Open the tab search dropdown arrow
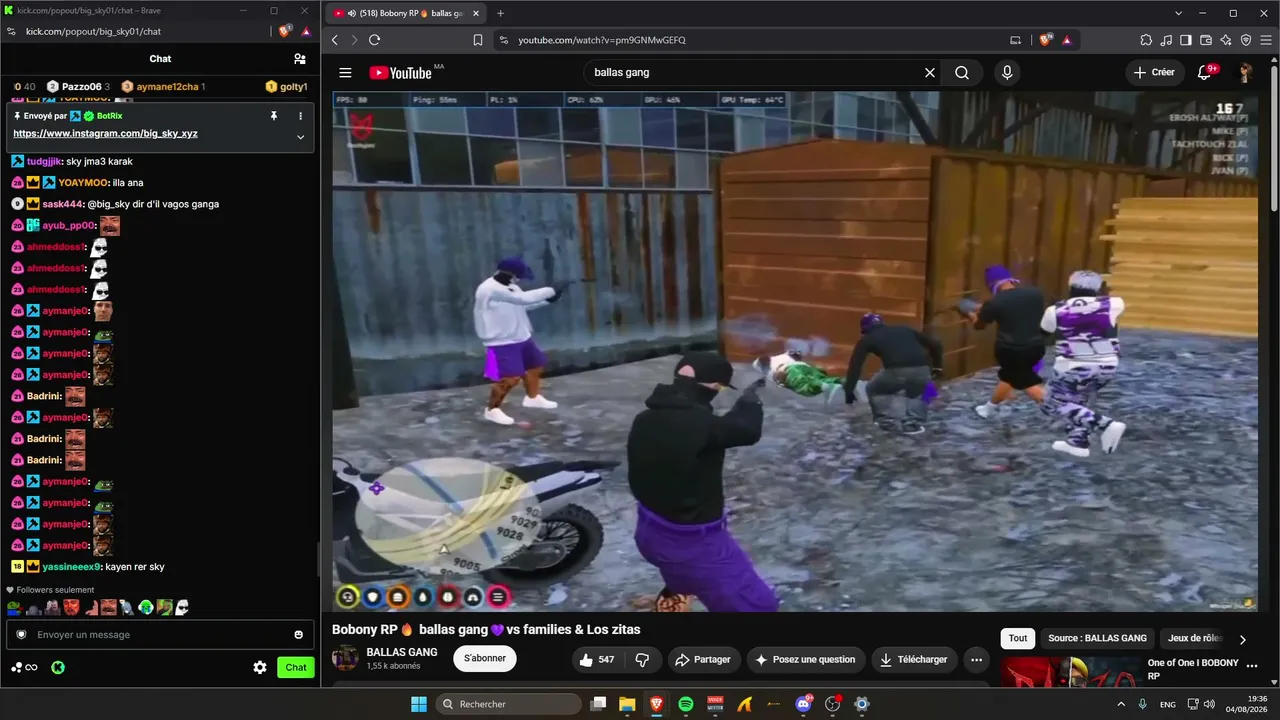This screenshot has width=1280, height=720. tap(1179, 13)
